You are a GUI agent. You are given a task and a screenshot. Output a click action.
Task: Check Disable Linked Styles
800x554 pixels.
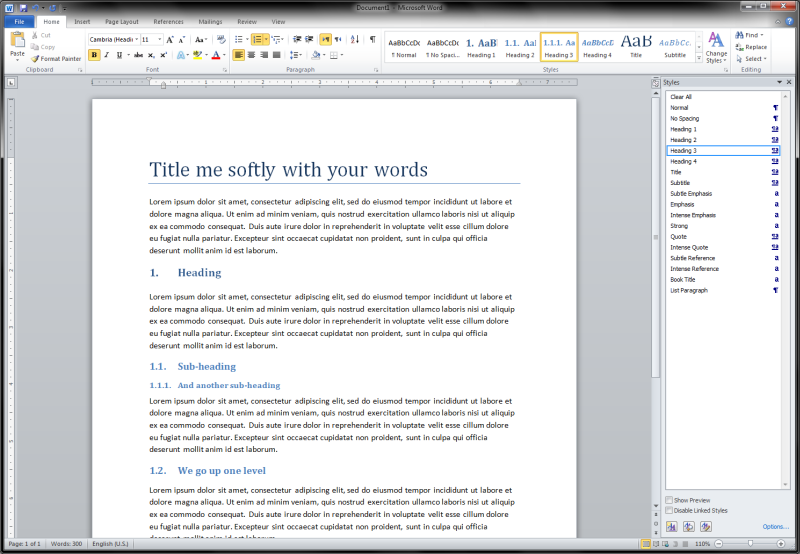point(669,510)
